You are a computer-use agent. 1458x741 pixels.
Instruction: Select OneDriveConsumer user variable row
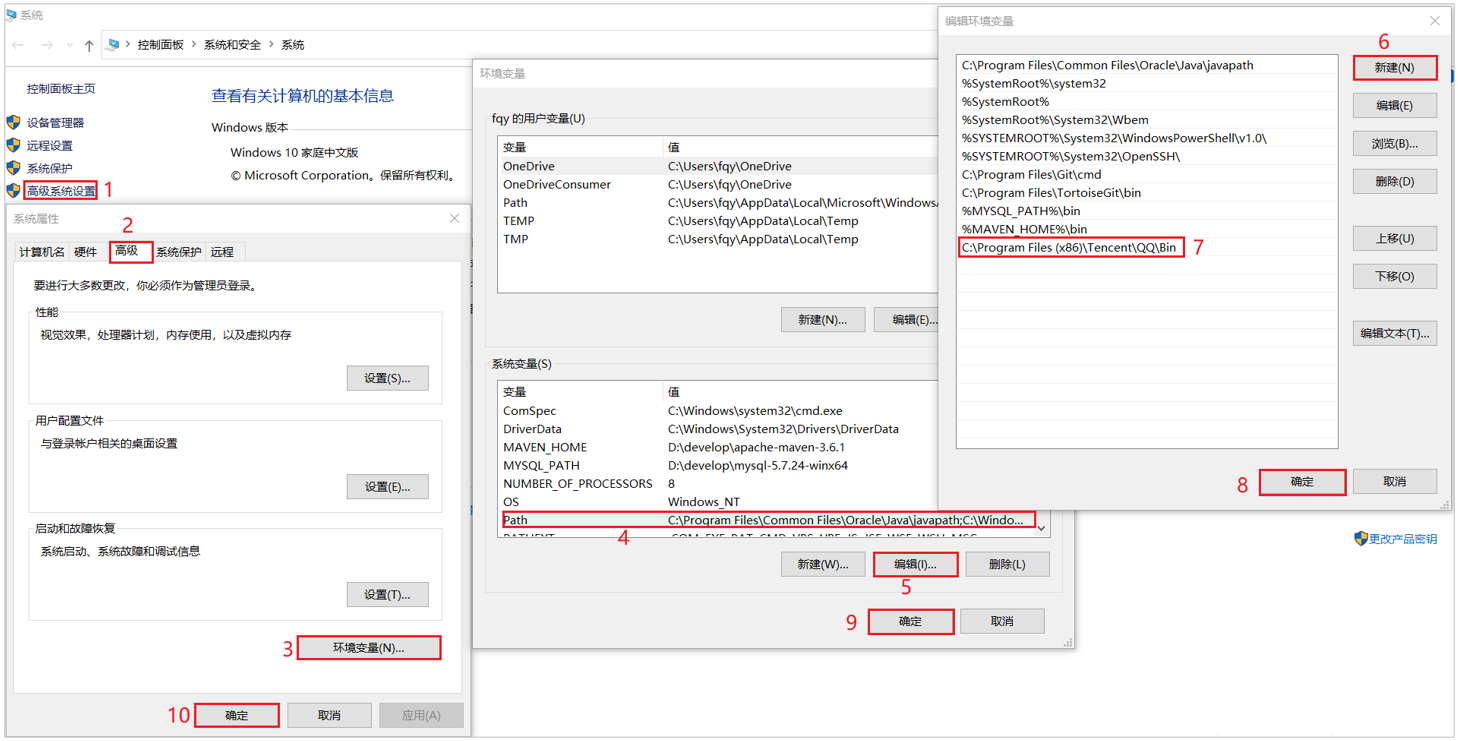[718, 184]
